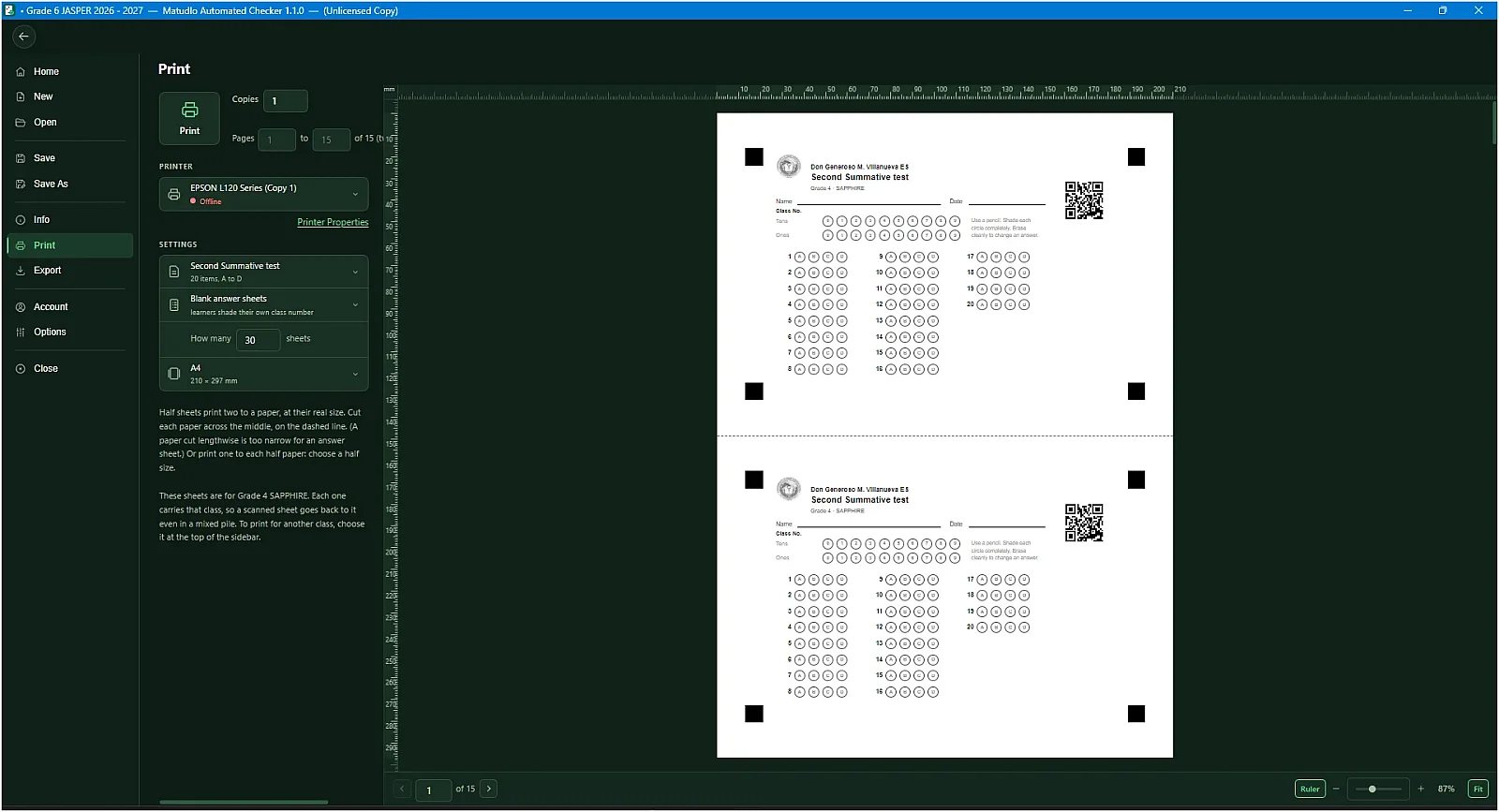
Task: Click the zoom in plus icon
Action: 1421,789
